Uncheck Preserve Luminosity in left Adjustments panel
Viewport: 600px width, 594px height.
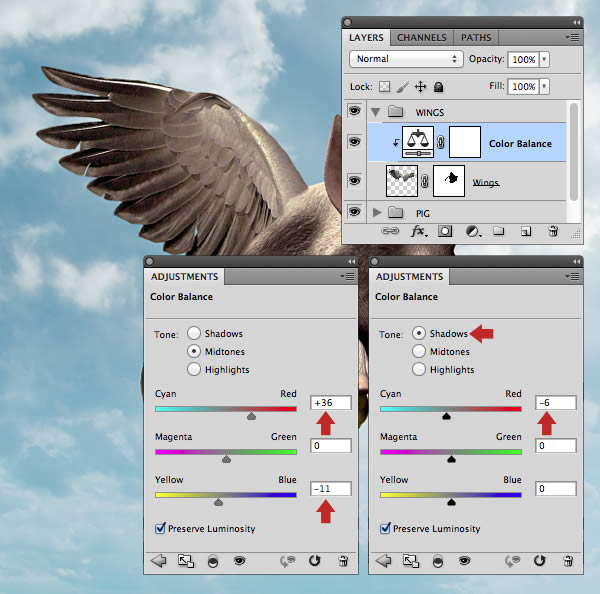pos(160,529)
